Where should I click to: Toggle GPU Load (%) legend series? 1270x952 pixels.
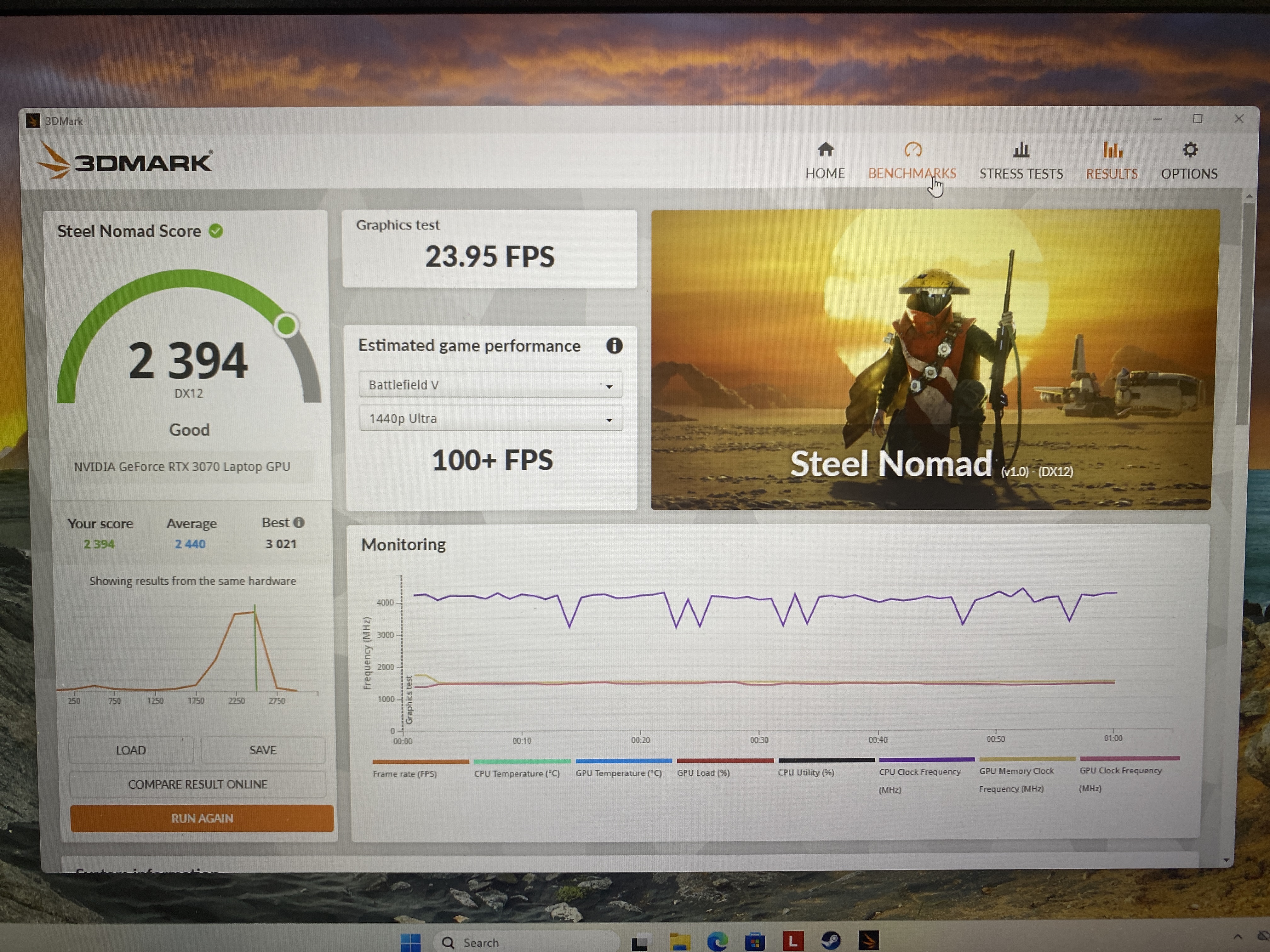(724, 768)
